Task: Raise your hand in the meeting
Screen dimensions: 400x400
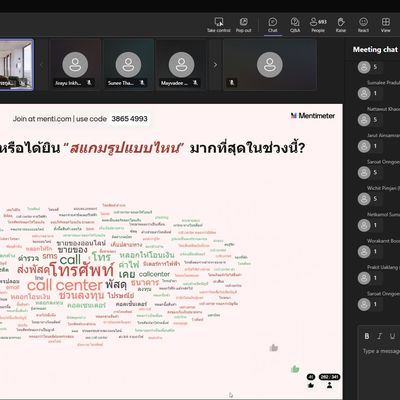Action: click(x=341, y=25)
